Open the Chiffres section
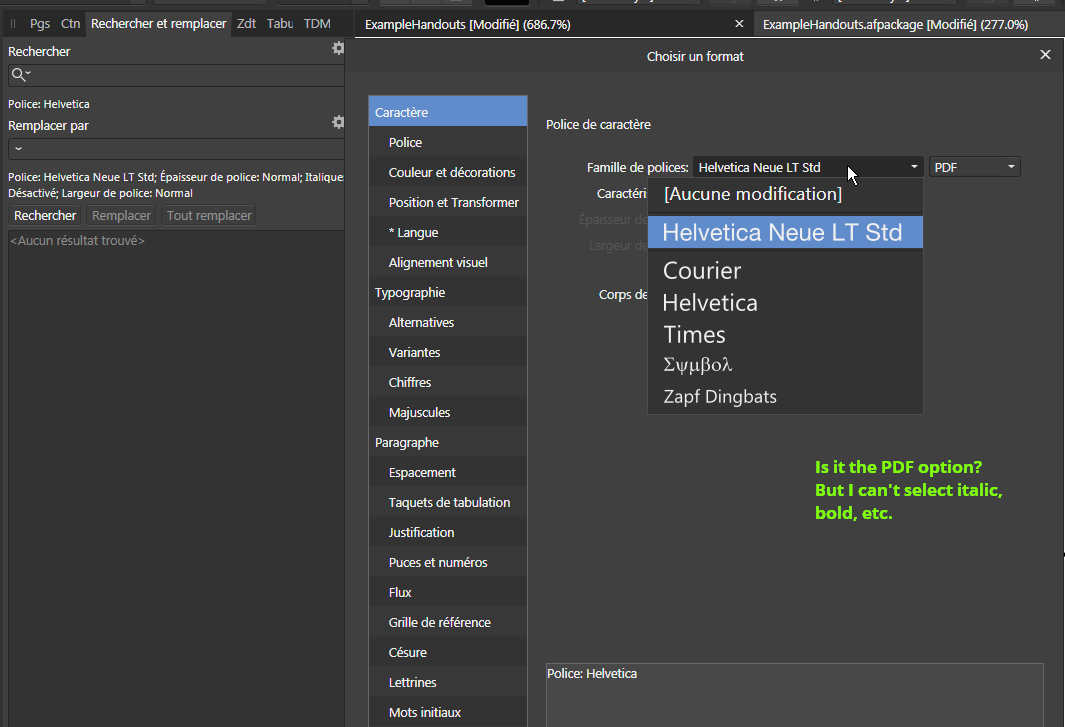 coord(448,382)
